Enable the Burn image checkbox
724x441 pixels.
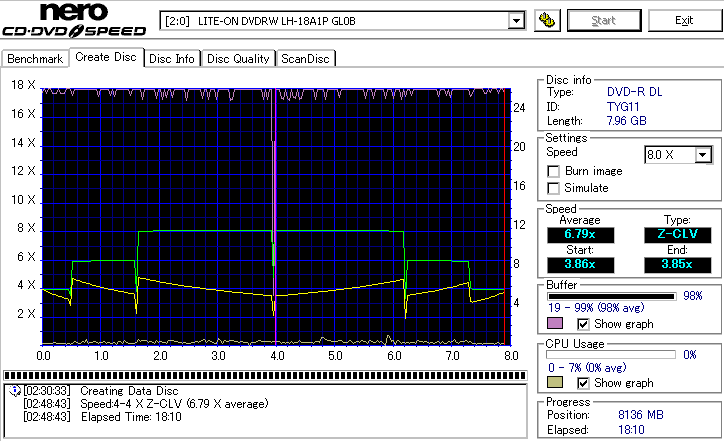pos(553,171)
